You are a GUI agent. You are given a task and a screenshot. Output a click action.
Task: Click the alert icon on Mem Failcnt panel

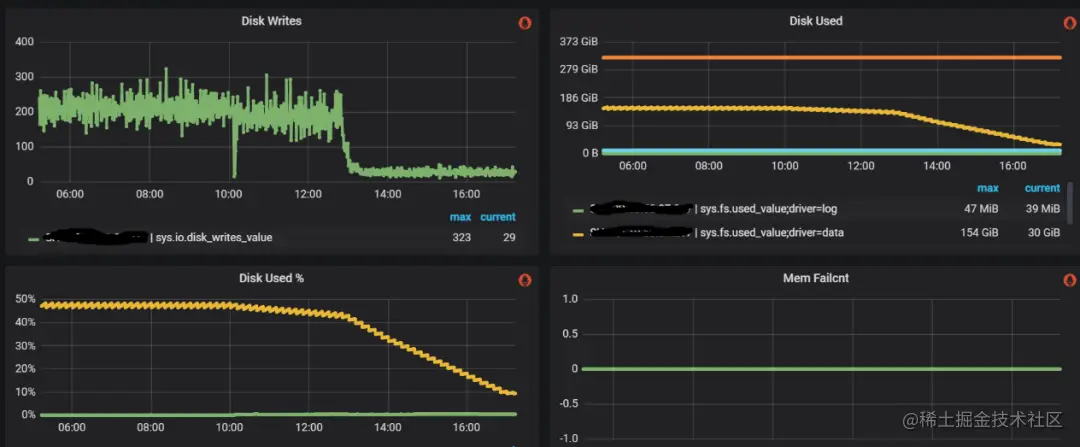(x=1070, y=280)
